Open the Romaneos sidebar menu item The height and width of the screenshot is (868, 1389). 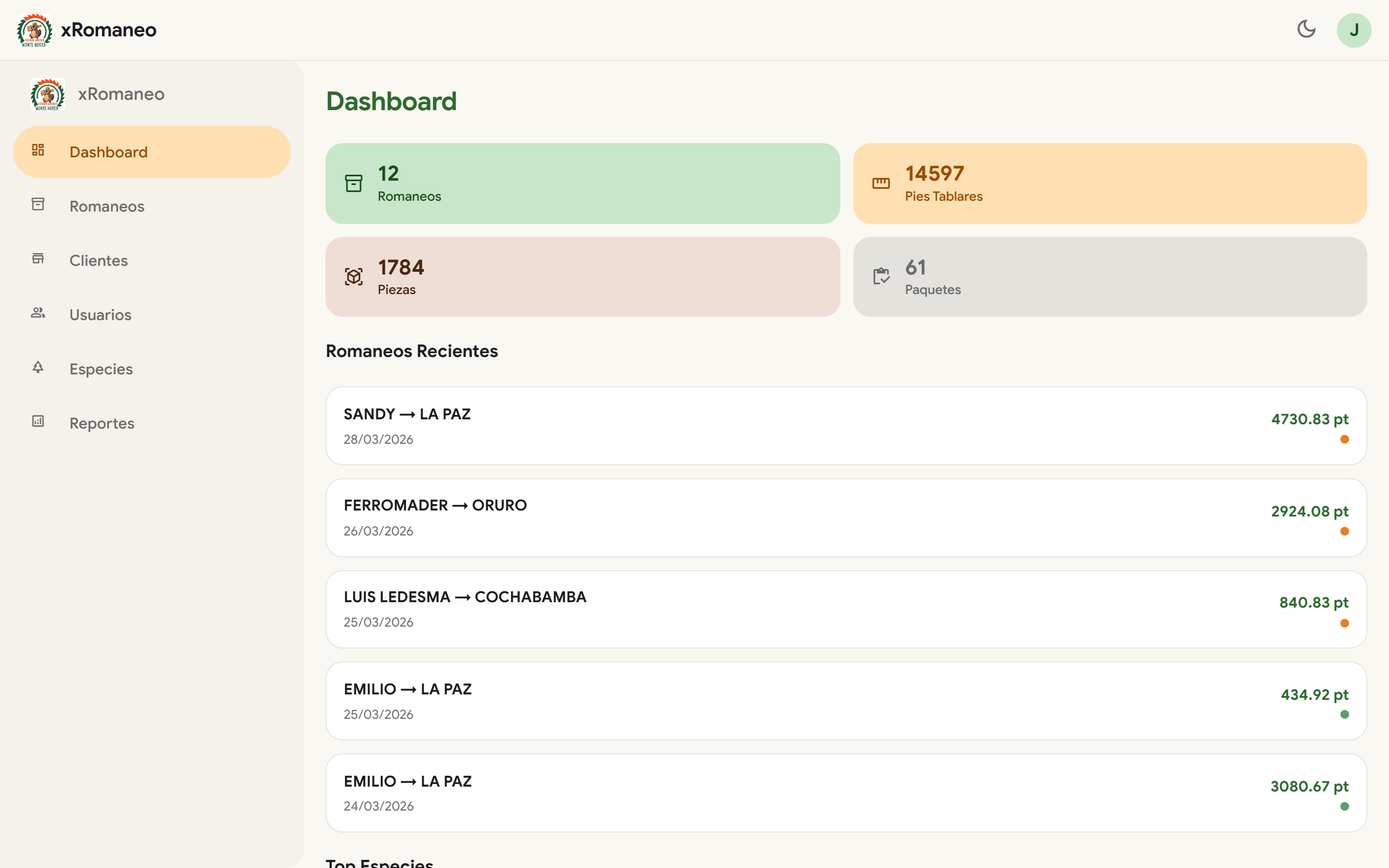(x=107, y=206)
